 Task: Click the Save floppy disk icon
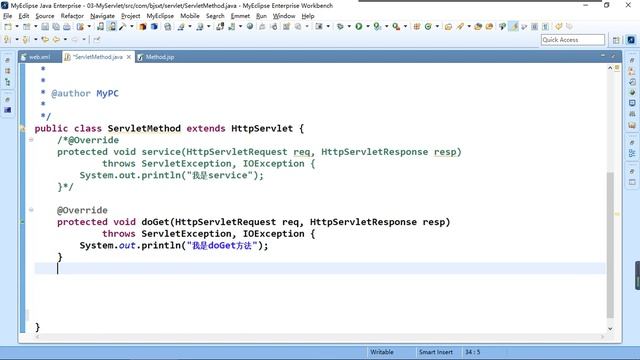tap(45, 27)
